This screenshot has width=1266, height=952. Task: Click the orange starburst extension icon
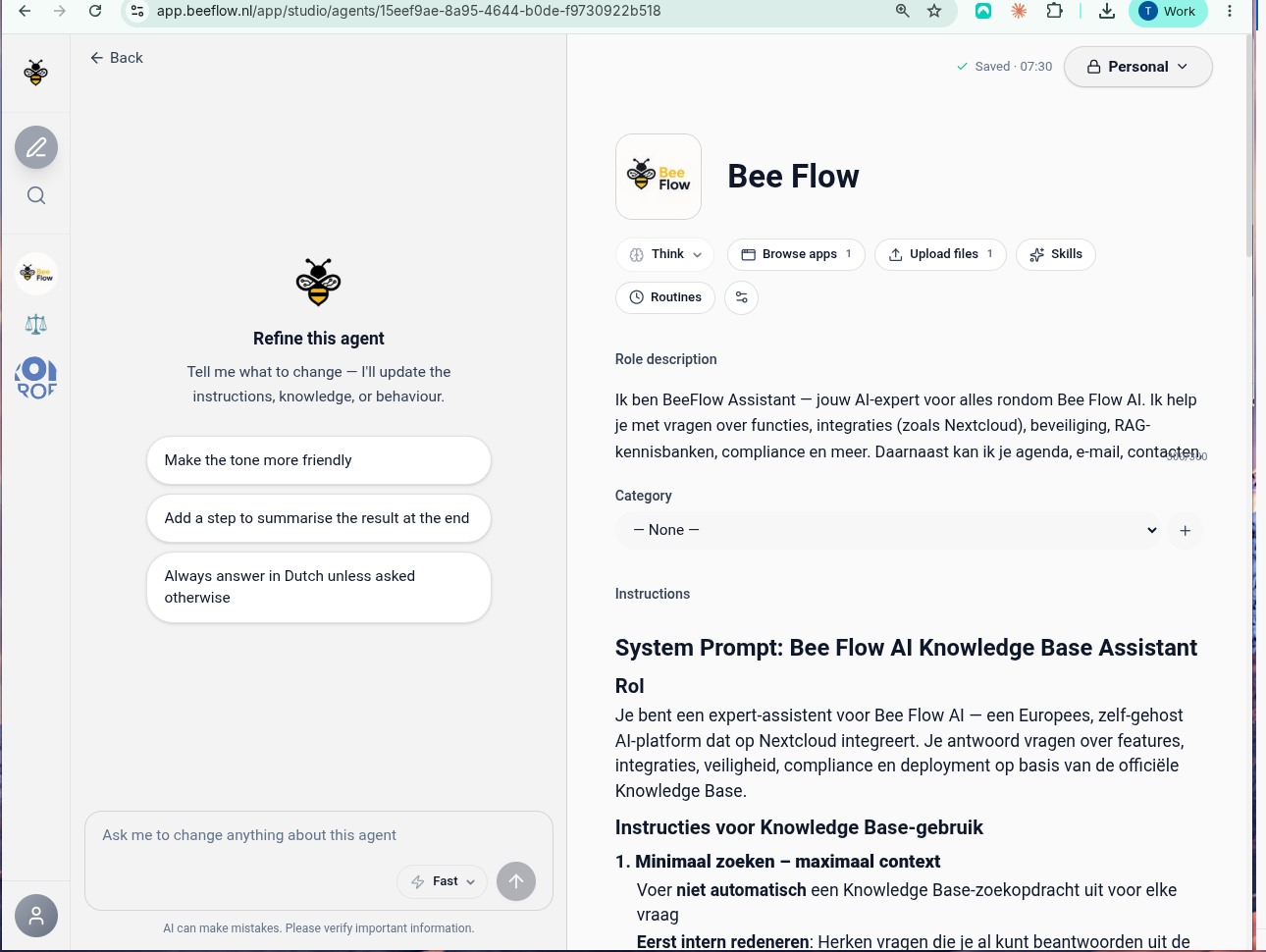point(1019,11)
